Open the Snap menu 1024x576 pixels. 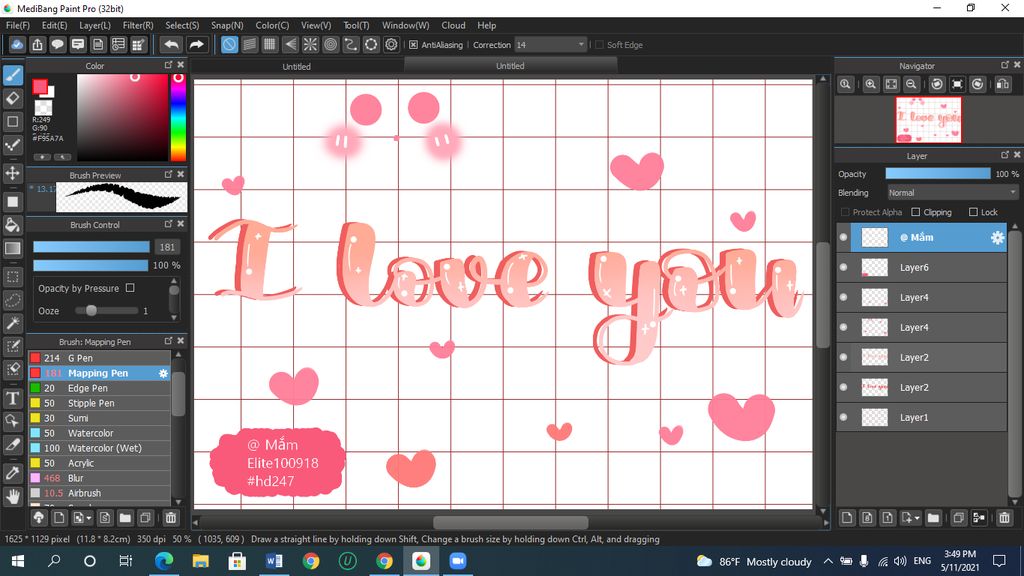[227, 25]
